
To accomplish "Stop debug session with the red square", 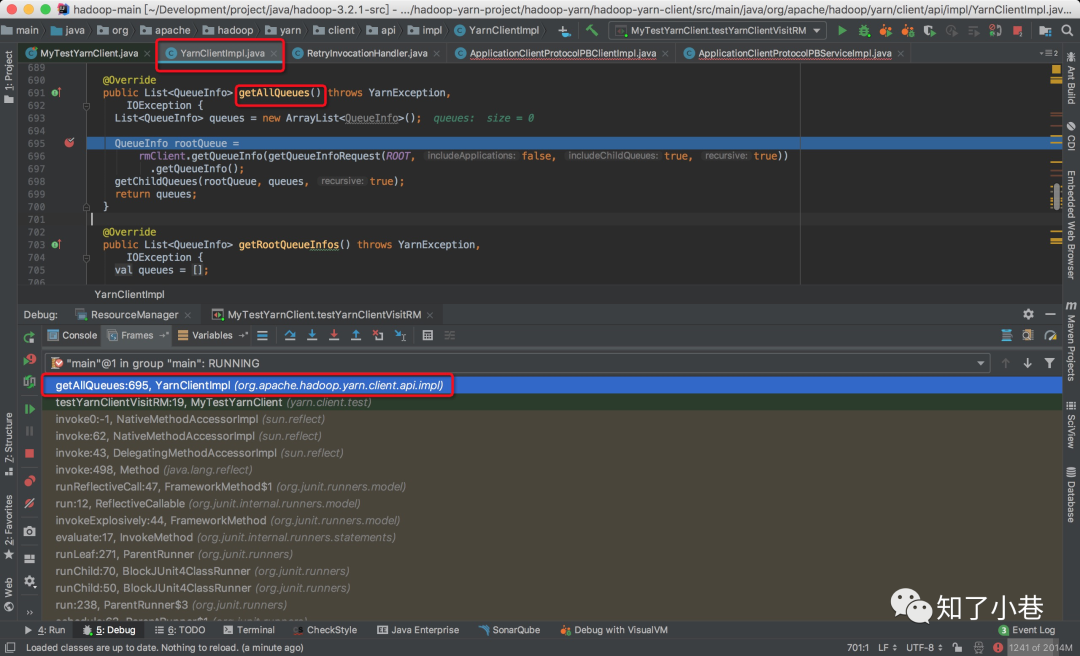I will [29, 453].
